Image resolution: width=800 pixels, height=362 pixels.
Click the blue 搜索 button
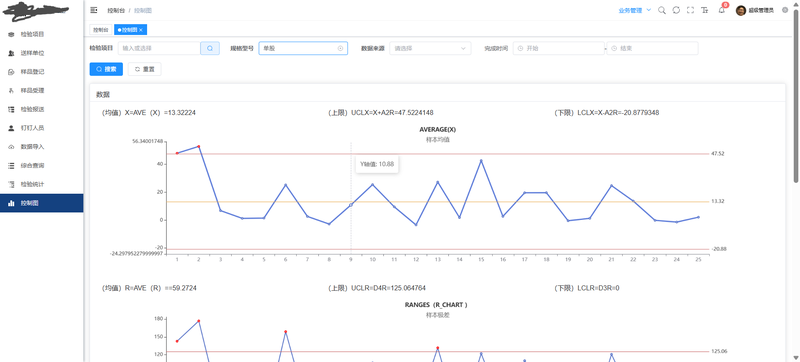point(106,69)
